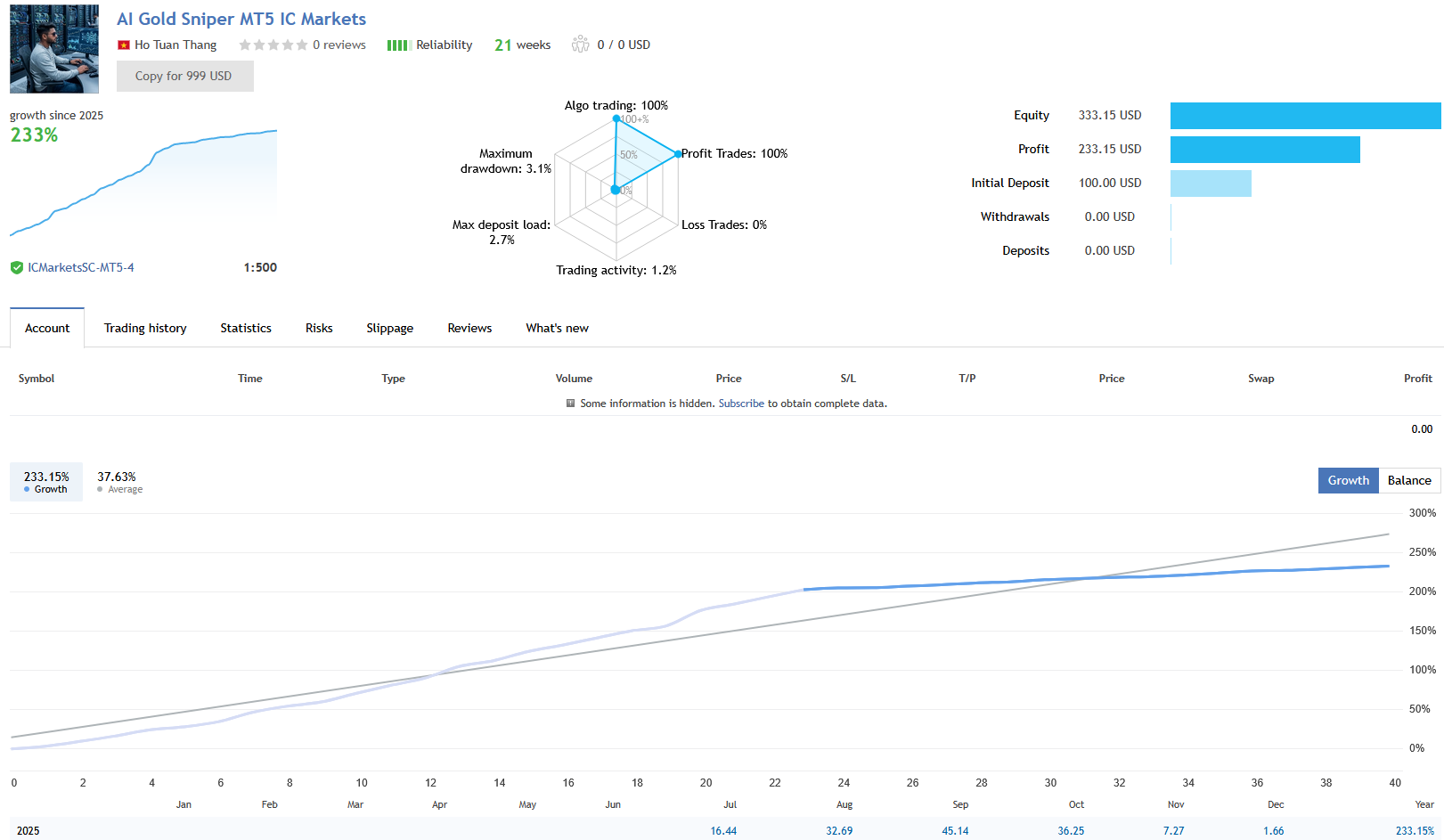1444x840 pixels.
Task: Click the green verified checkmark beside ICMarketsSC-MT5-4
Action: click(x=17, y=266)
